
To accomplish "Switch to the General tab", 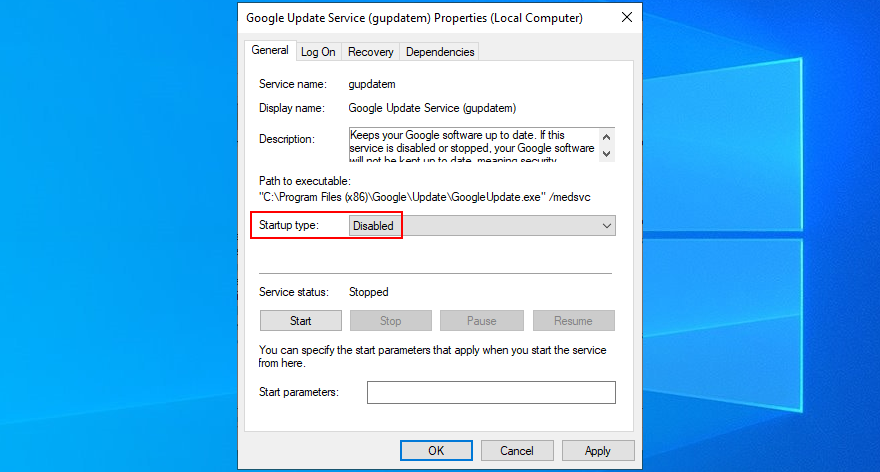I will pyautogui.click(x=269, y=51).
